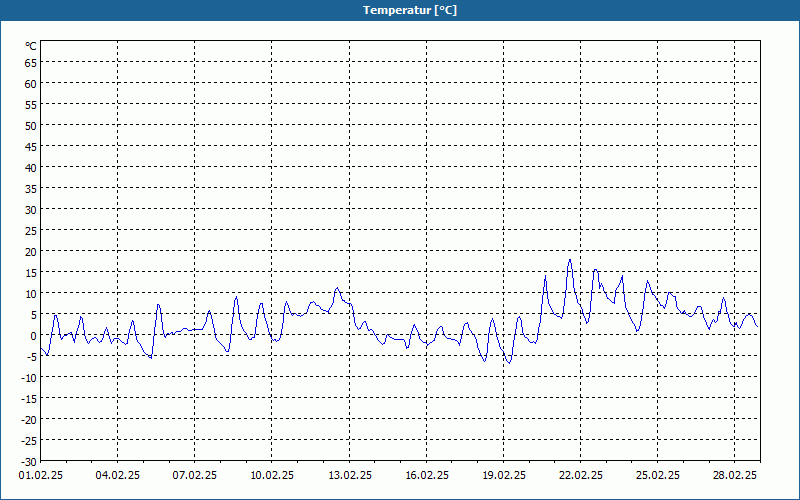Viewport: 800px width, 500px height.
Task: Click the 0 y-axis label
Action: [34, 336]
